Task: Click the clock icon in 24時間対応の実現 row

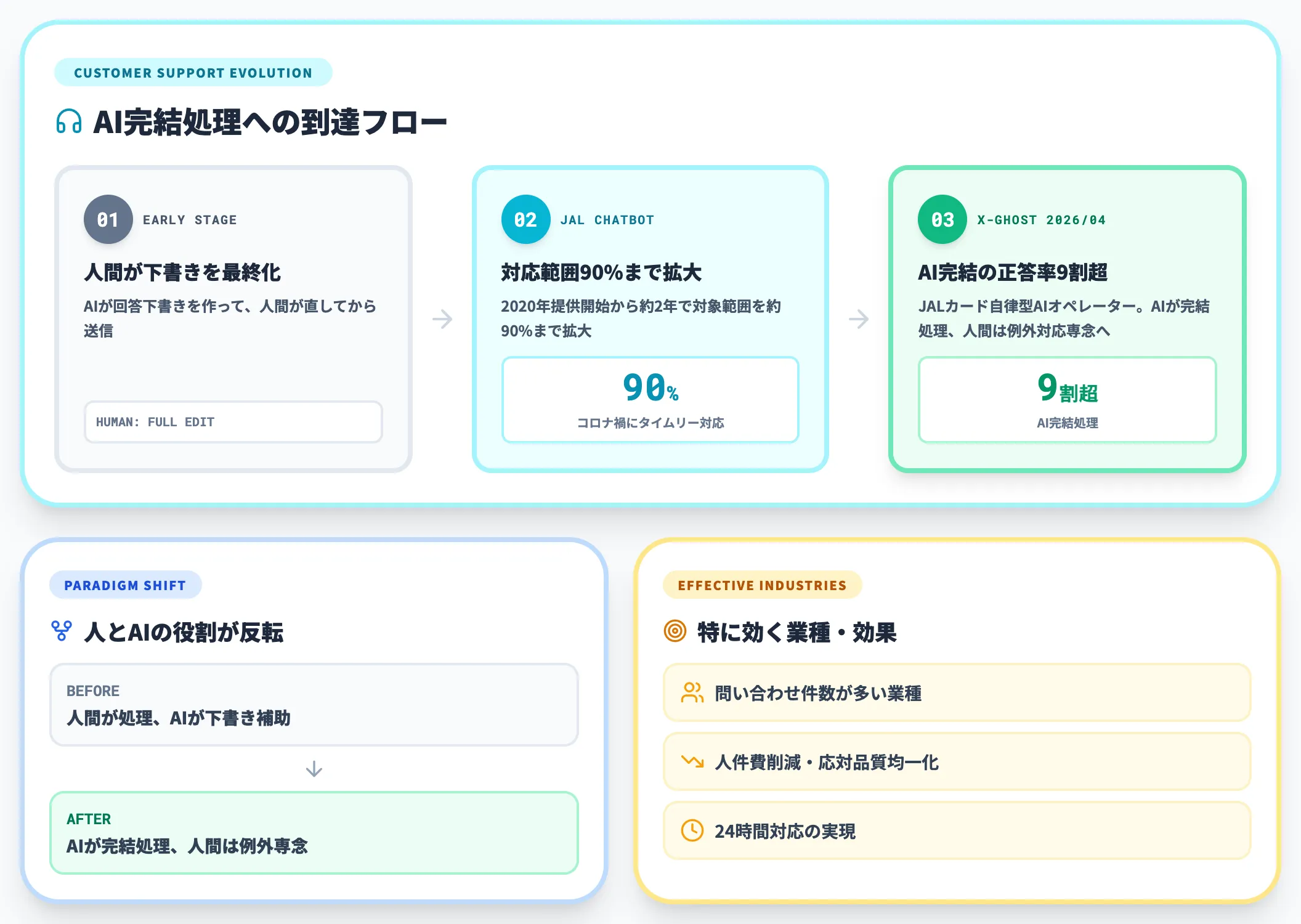Action: pyautogui.click(x=692, y=830)
